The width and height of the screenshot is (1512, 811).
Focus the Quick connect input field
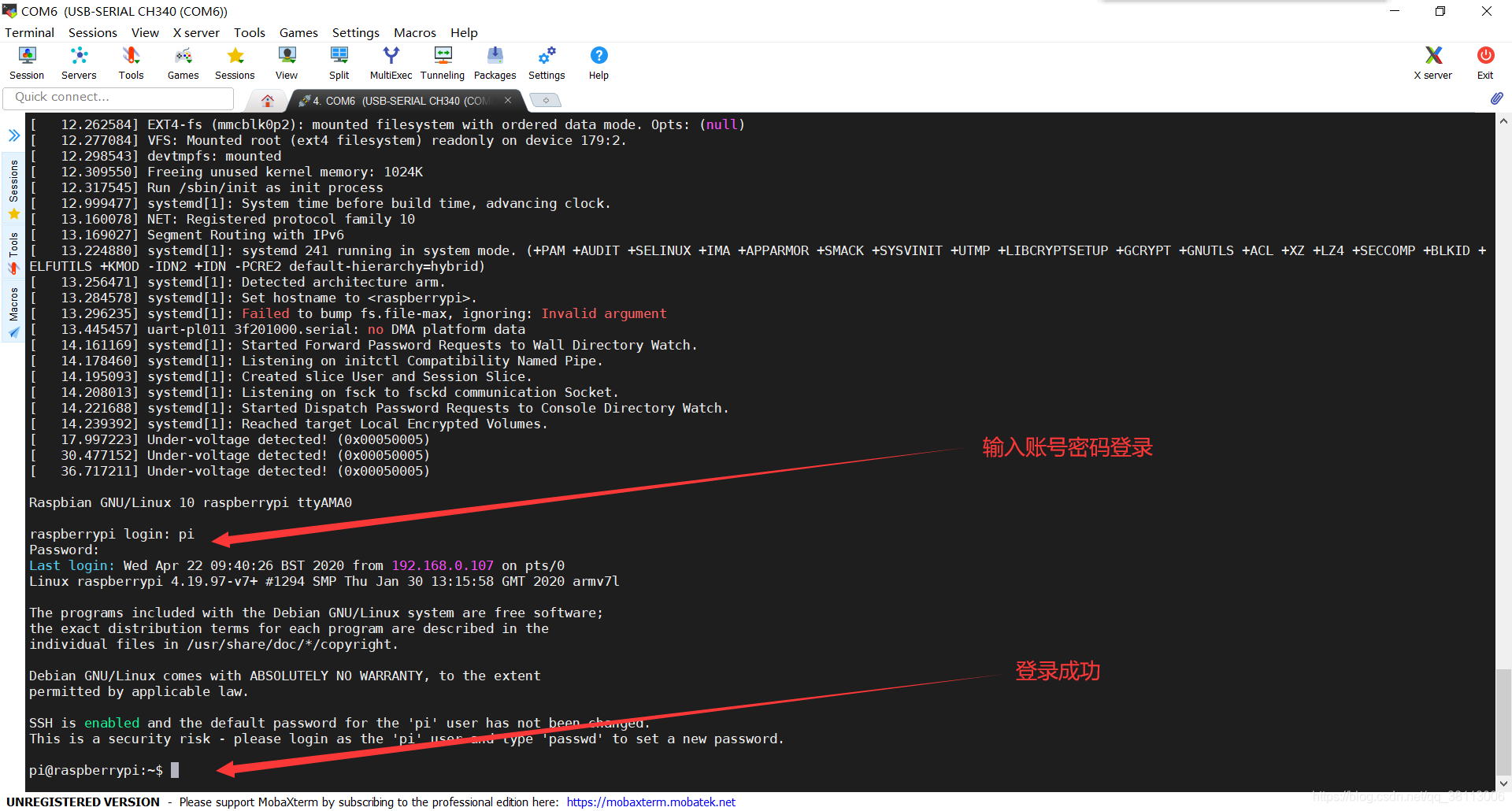coord(118,97)
